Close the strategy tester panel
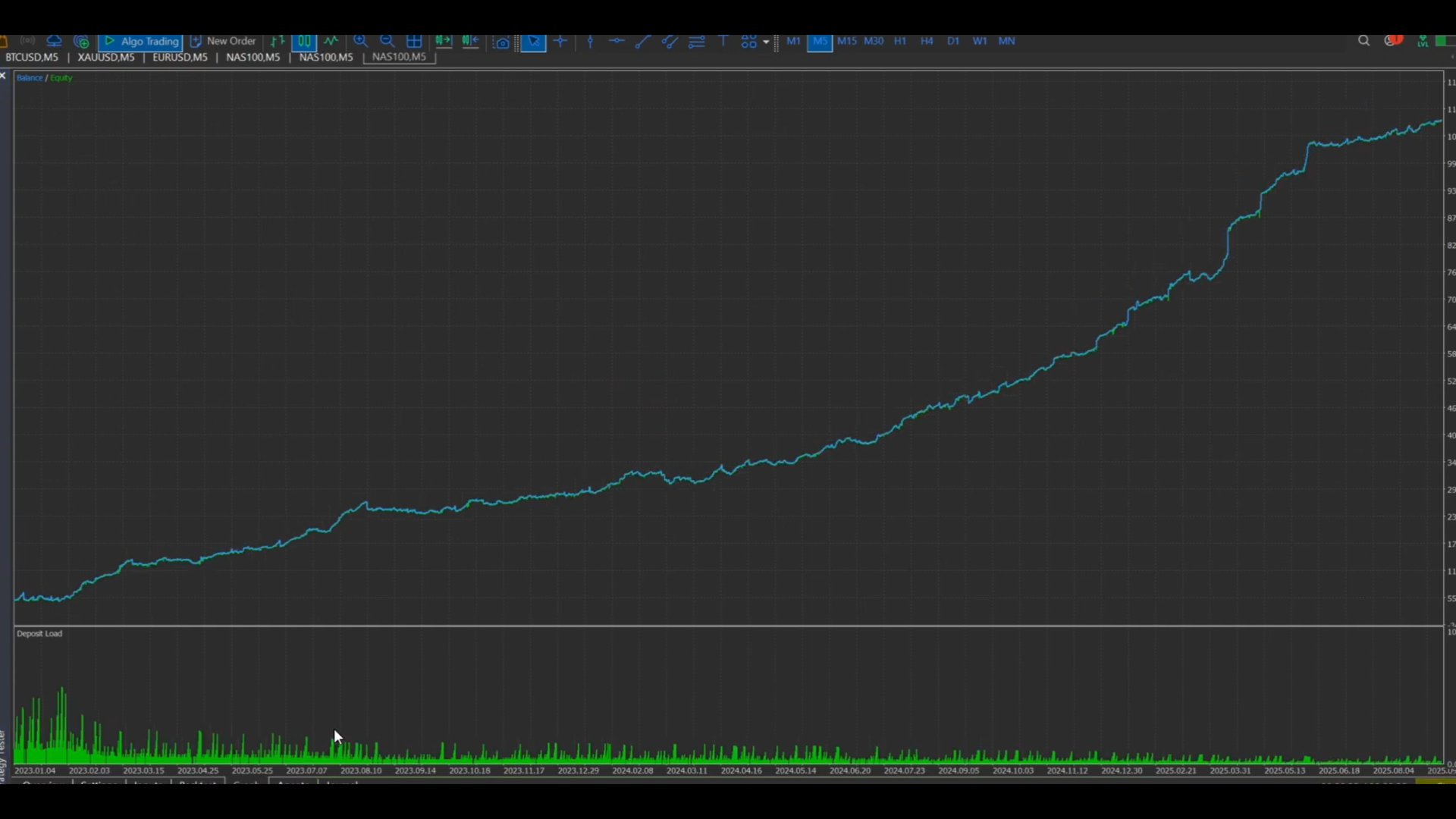 coord(4,75)
